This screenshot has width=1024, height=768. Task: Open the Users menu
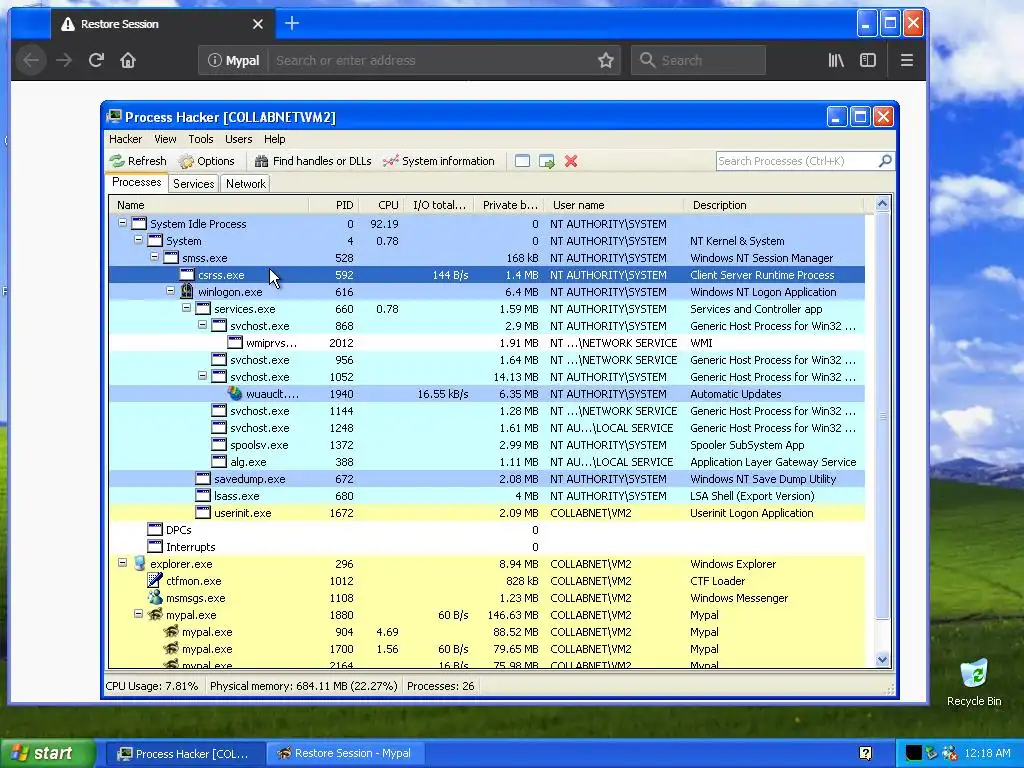[x=238, y=139]
